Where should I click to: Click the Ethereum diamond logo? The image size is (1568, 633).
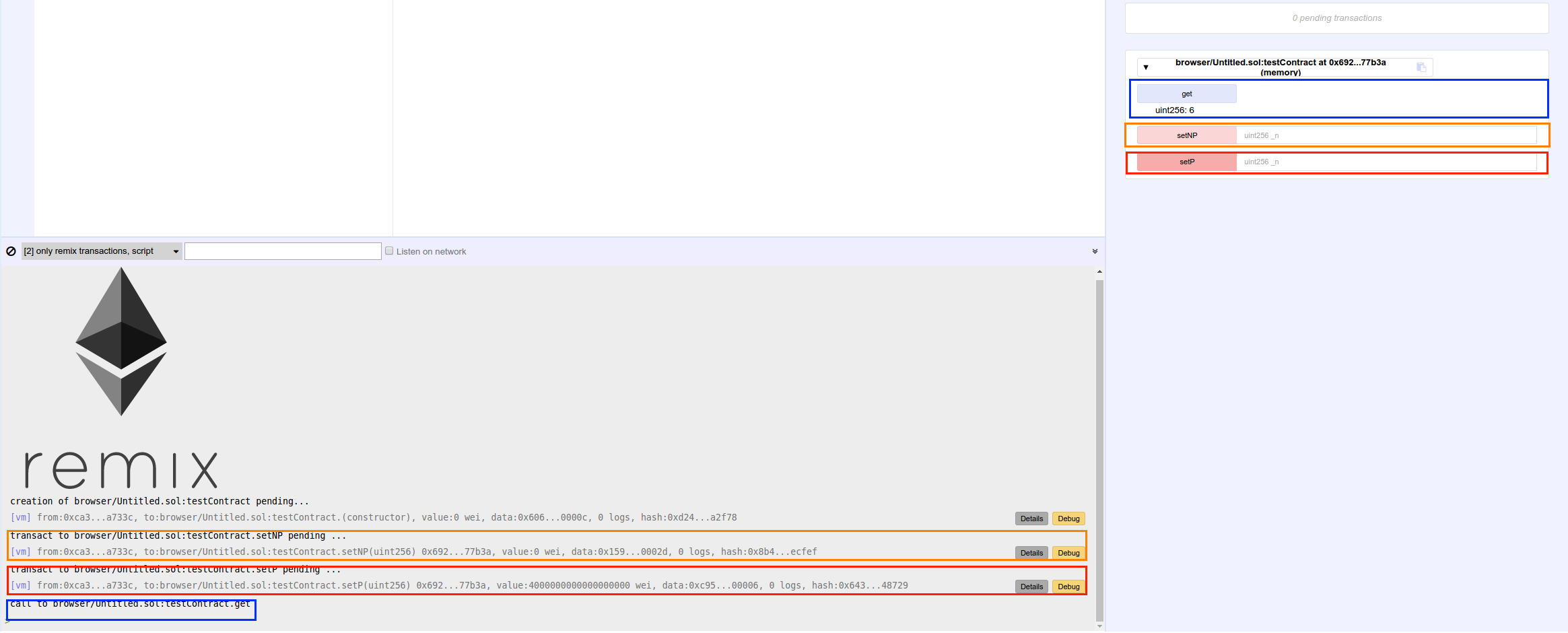(121, 341)
